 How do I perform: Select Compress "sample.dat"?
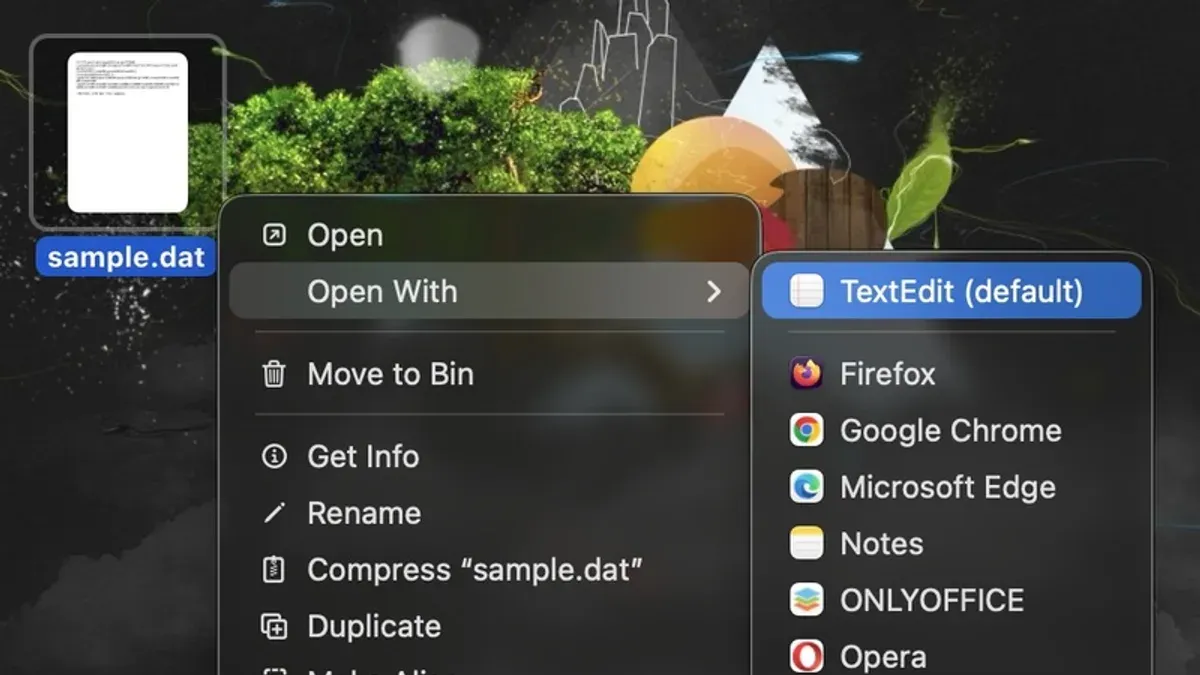490,570
